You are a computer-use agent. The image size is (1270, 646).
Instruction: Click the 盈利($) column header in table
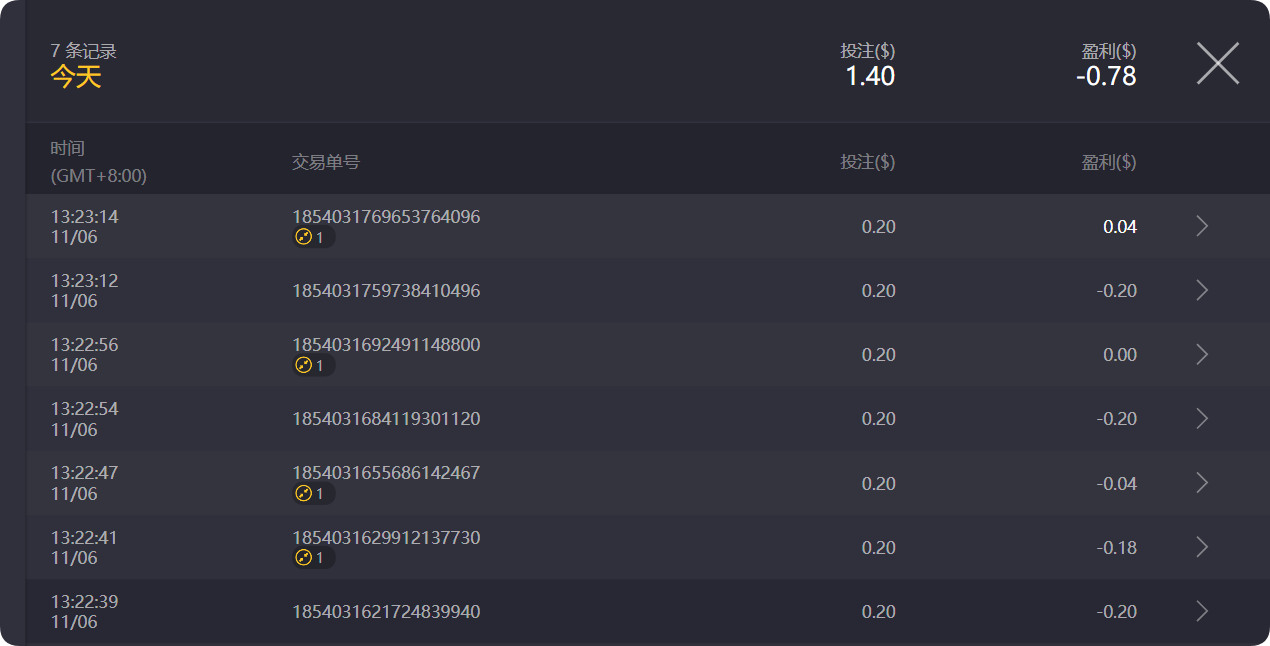point(1108,162)
